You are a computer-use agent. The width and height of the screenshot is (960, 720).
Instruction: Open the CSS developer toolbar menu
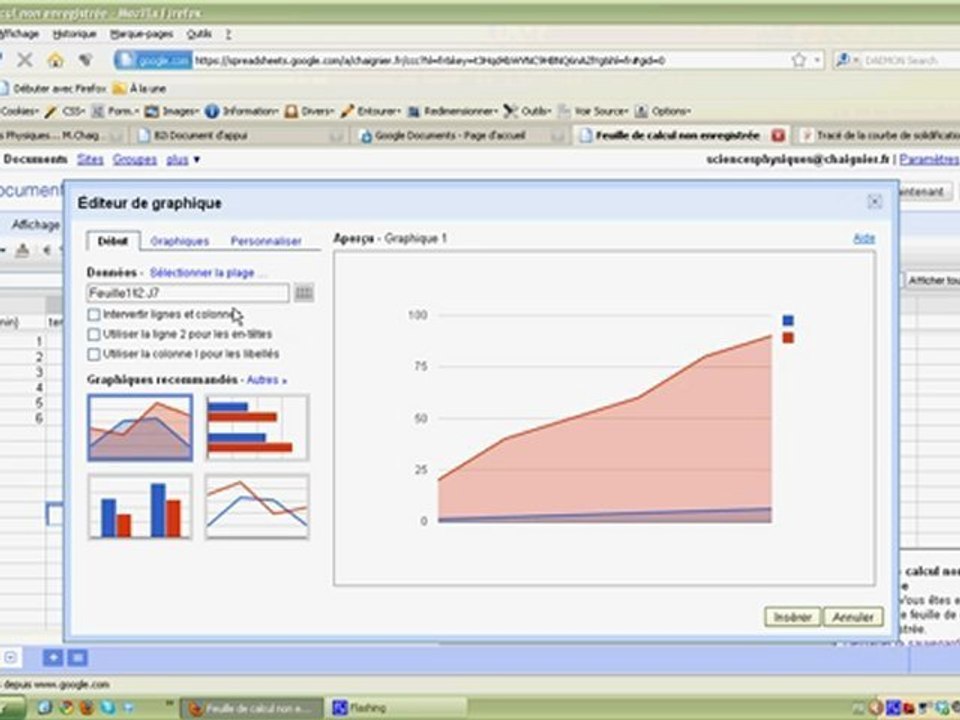click(x=66, y=111)
